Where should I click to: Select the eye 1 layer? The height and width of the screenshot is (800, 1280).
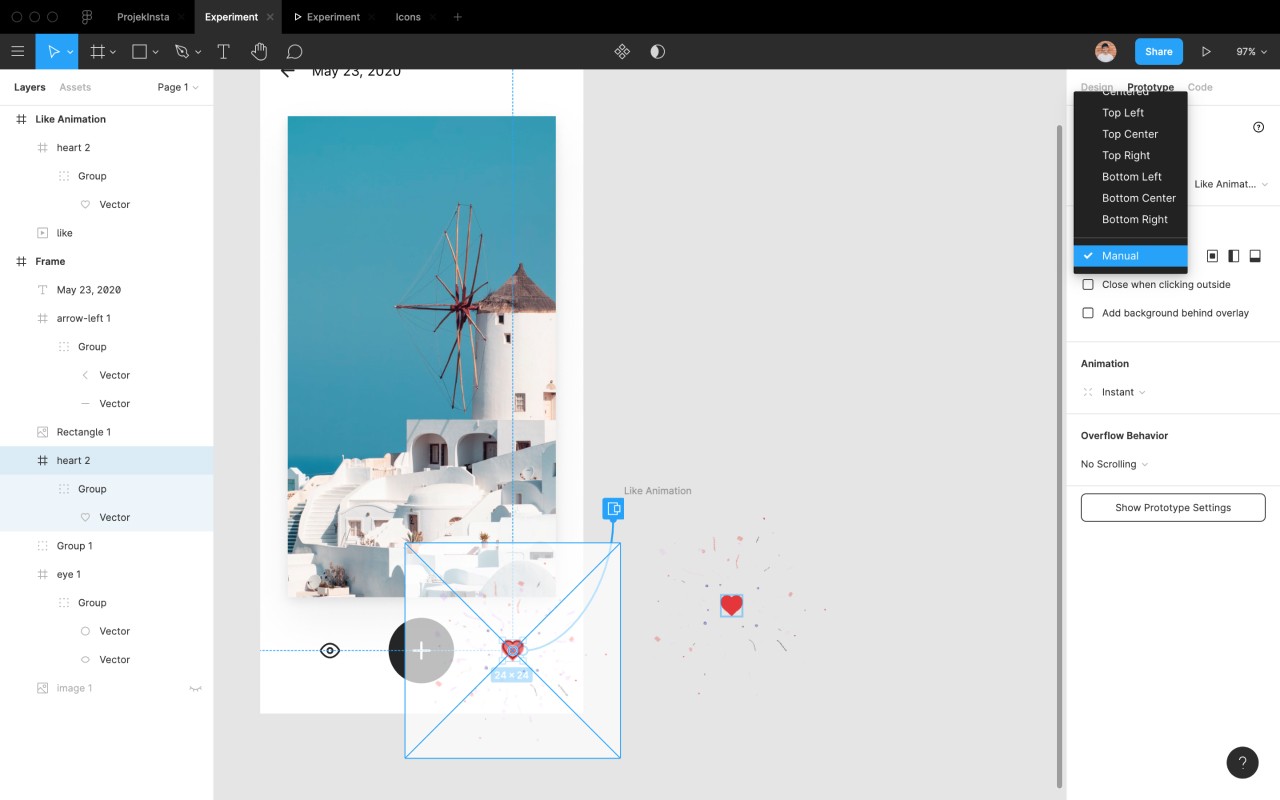106,574
